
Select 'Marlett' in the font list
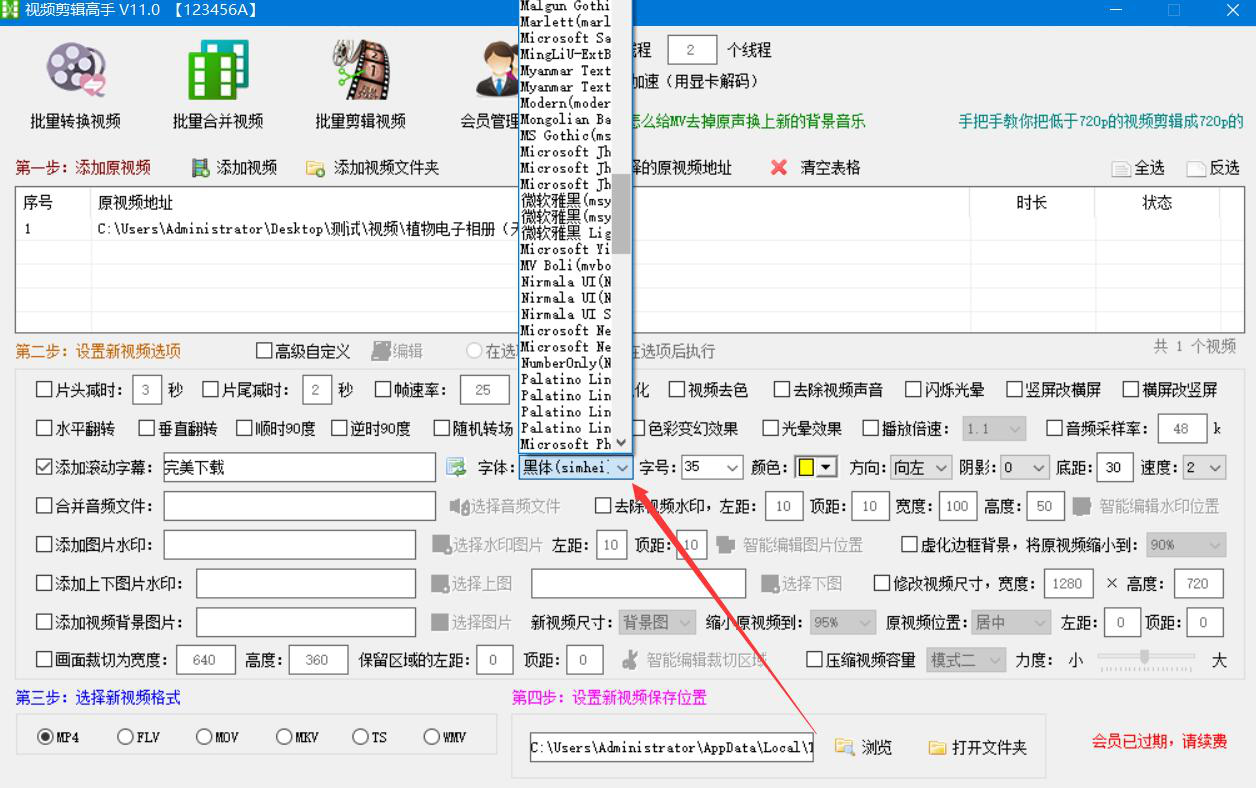pyautogui.click(x=565, y=22)
